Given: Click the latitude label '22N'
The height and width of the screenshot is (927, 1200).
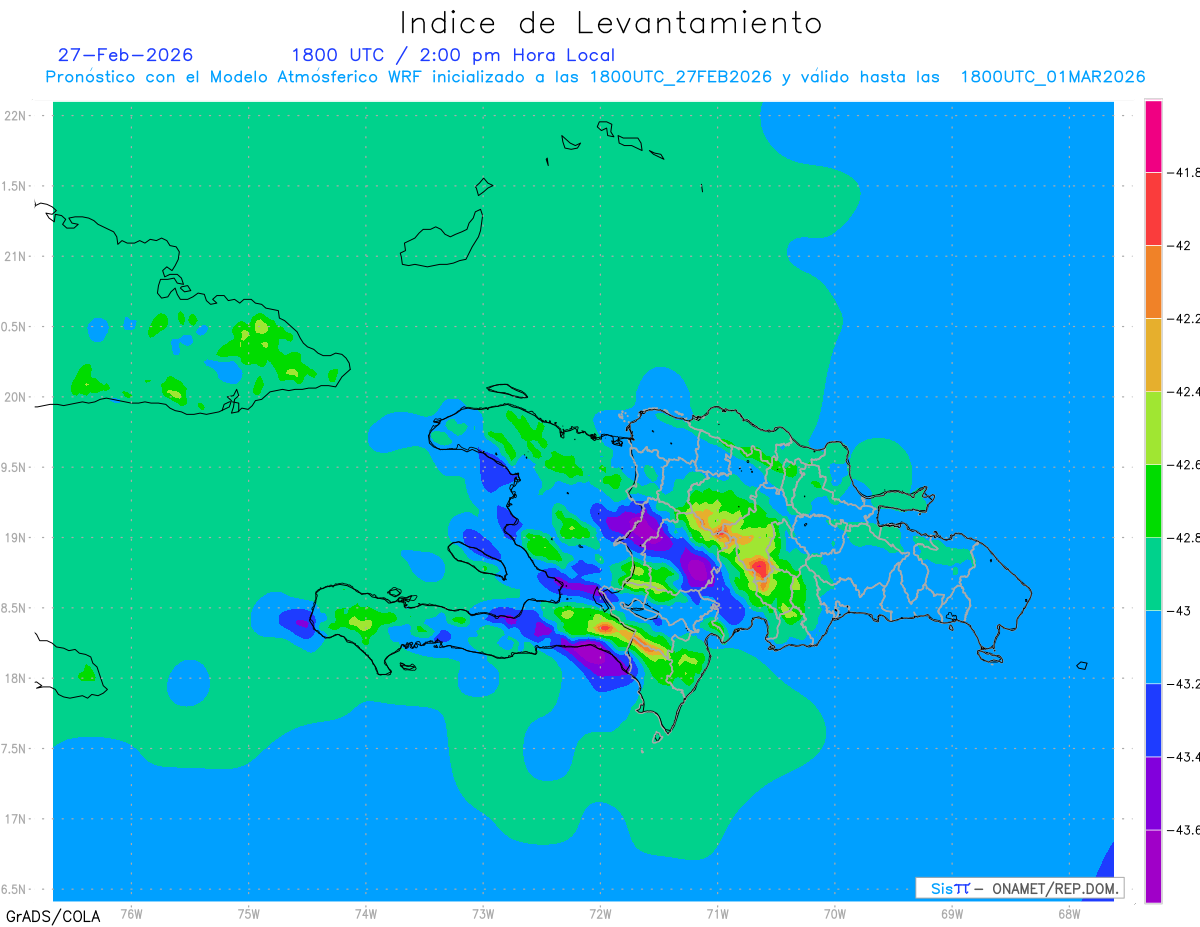Looking at the screenshot, I should point(16,115).
